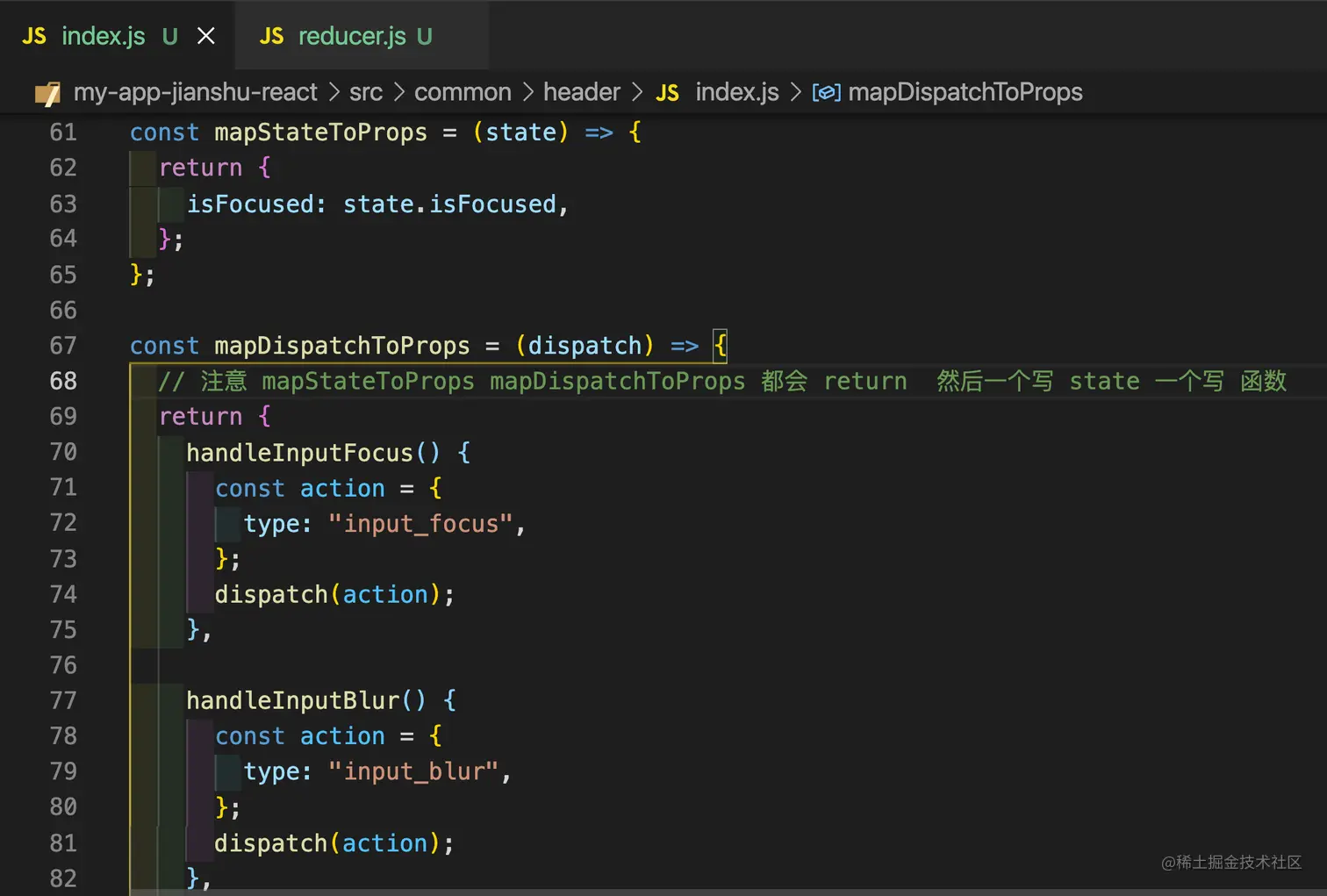
Task: Click the Chinese comment on line 68
Action: (x=722, y=381)
